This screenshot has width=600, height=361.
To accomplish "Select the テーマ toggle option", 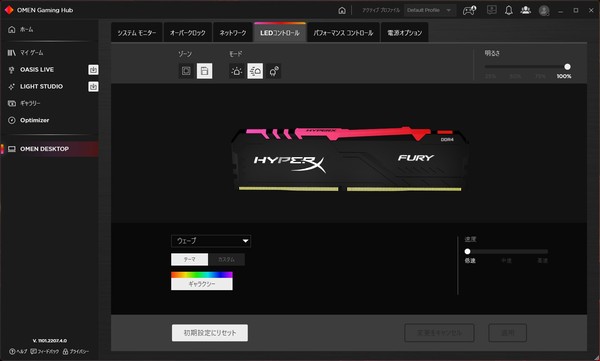I will pos(189,259).
